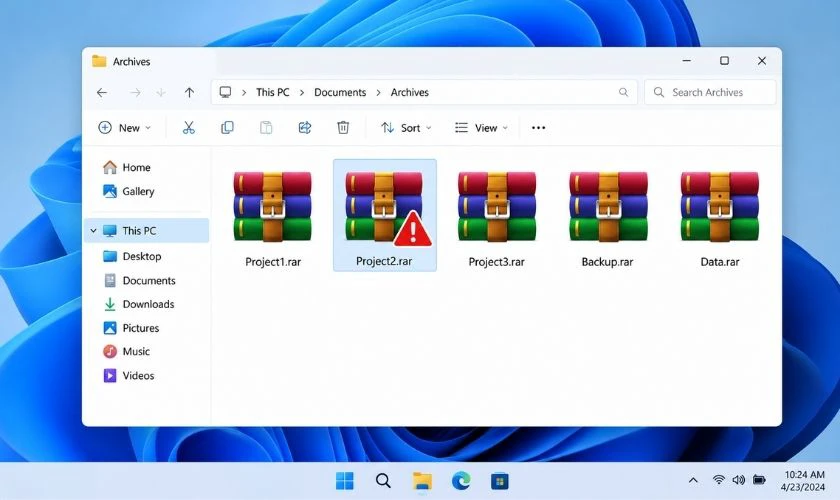Focus the Search Archives field

(x=710, y=92)
